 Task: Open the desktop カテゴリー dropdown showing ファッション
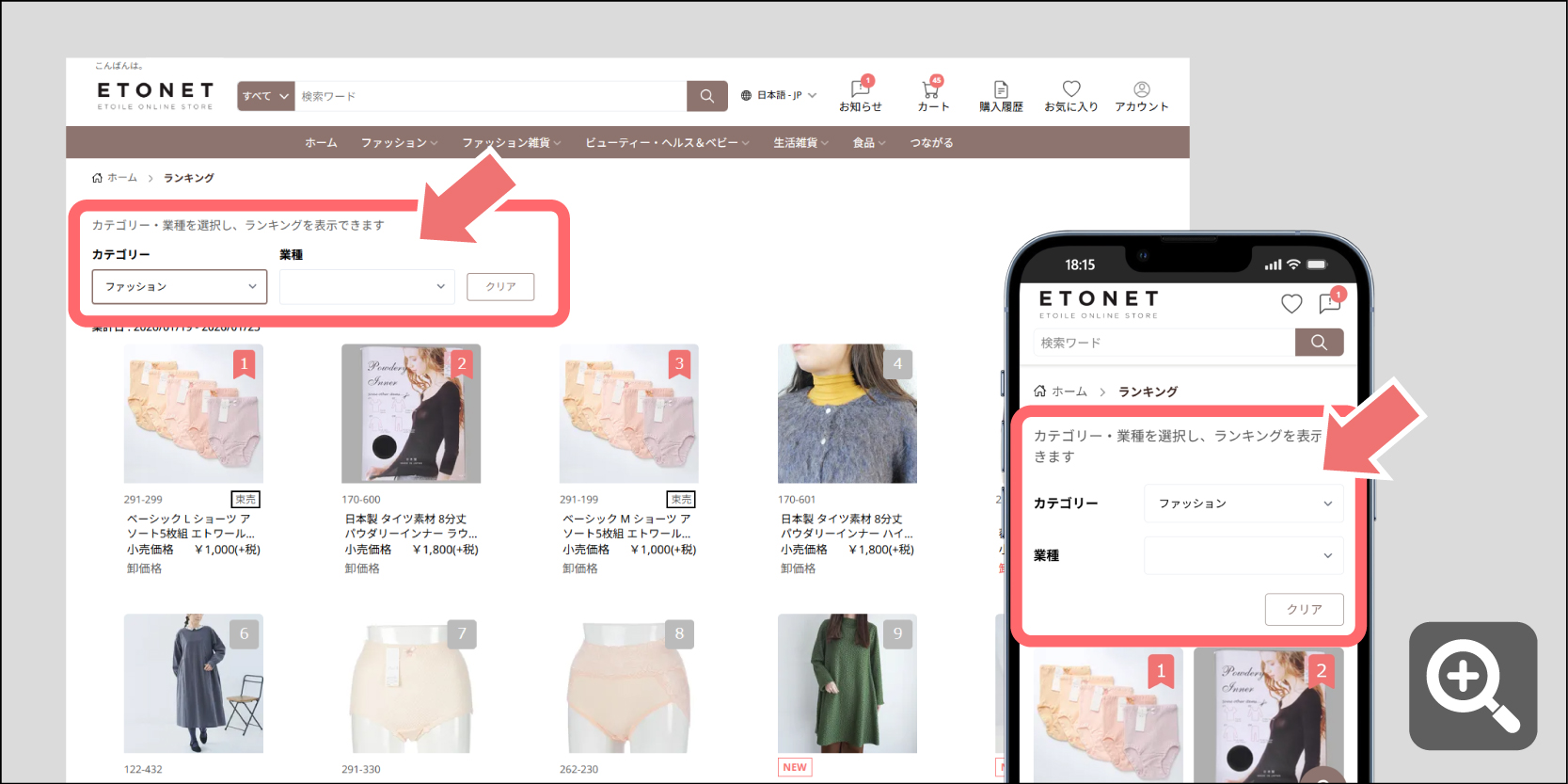click(180, 287)
